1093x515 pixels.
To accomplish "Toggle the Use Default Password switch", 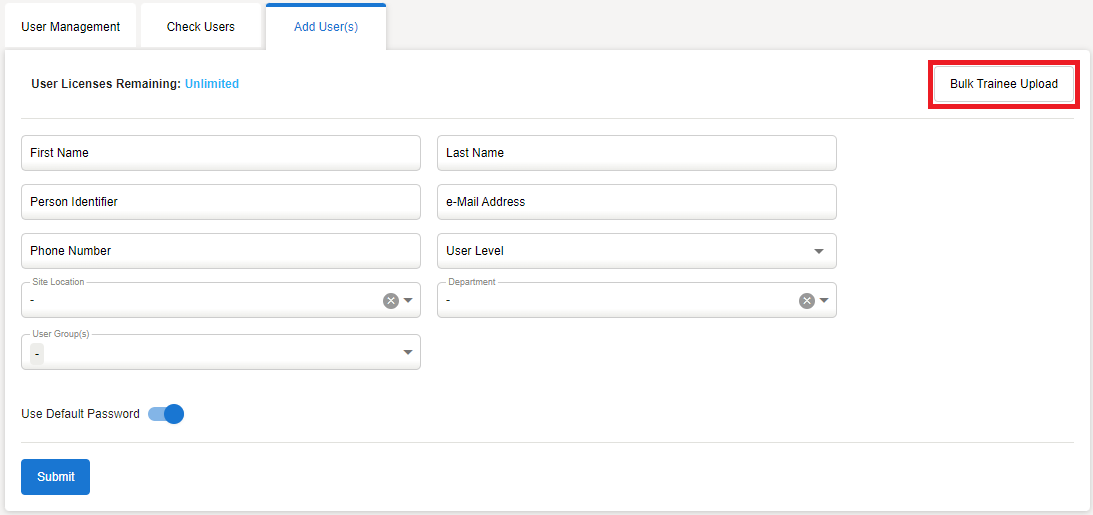I will click(166, 414).
